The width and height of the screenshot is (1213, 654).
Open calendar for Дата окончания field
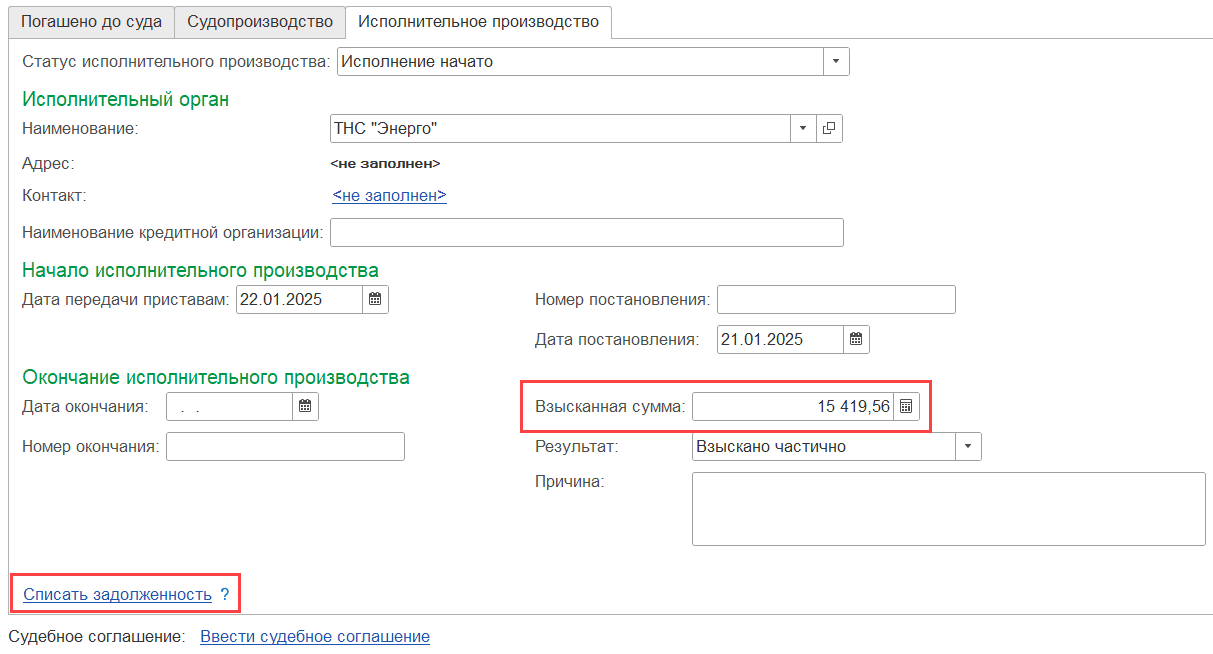305,406
